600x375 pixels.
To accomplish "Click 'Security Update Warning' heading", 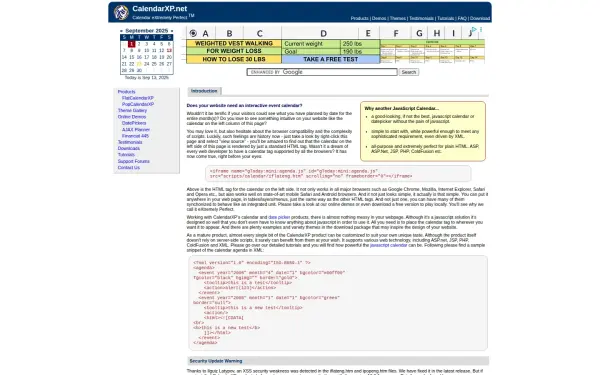I will click(x=216, y=361).
